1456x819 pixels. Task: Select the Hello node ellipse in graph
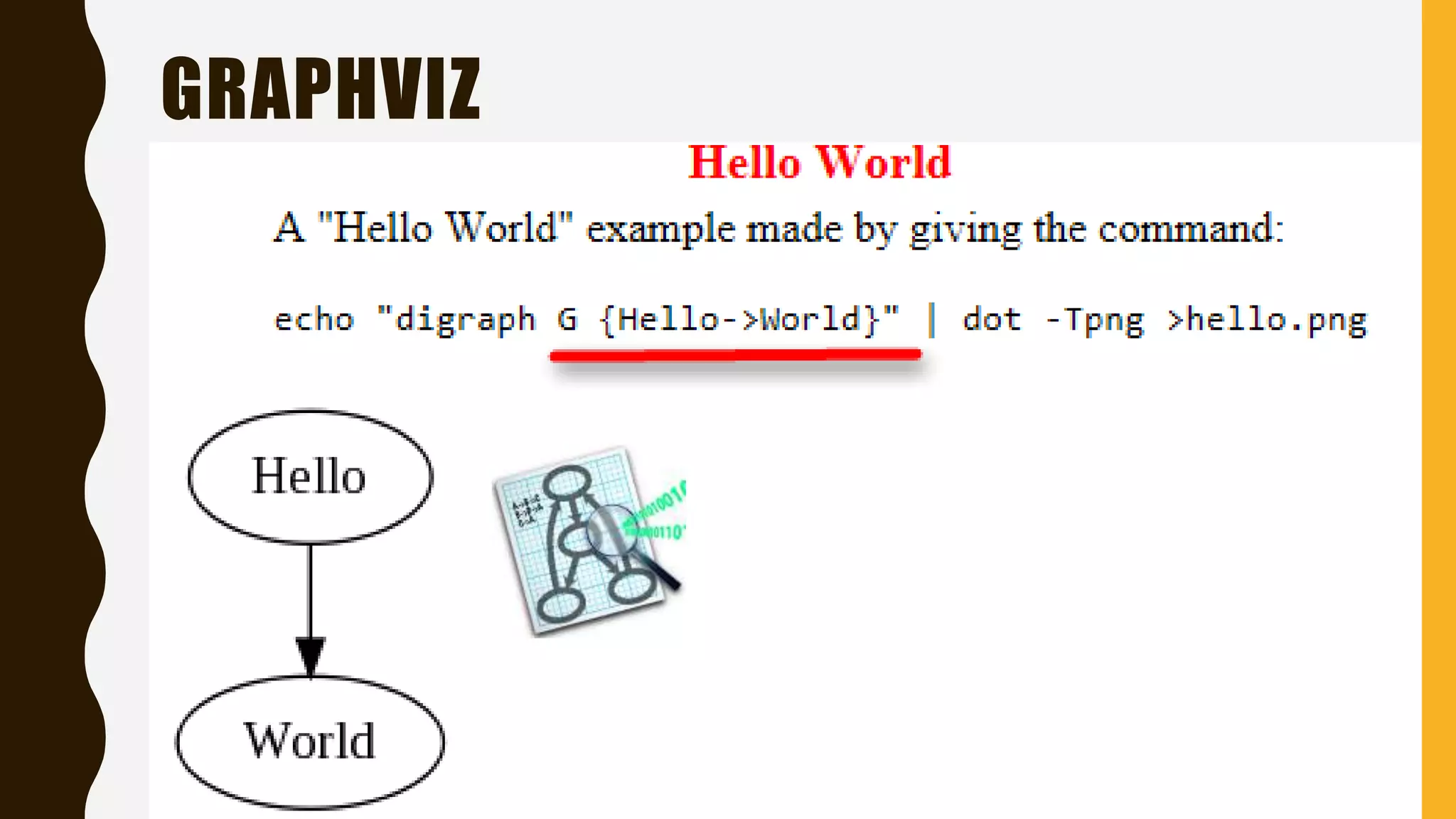point(310,477)
